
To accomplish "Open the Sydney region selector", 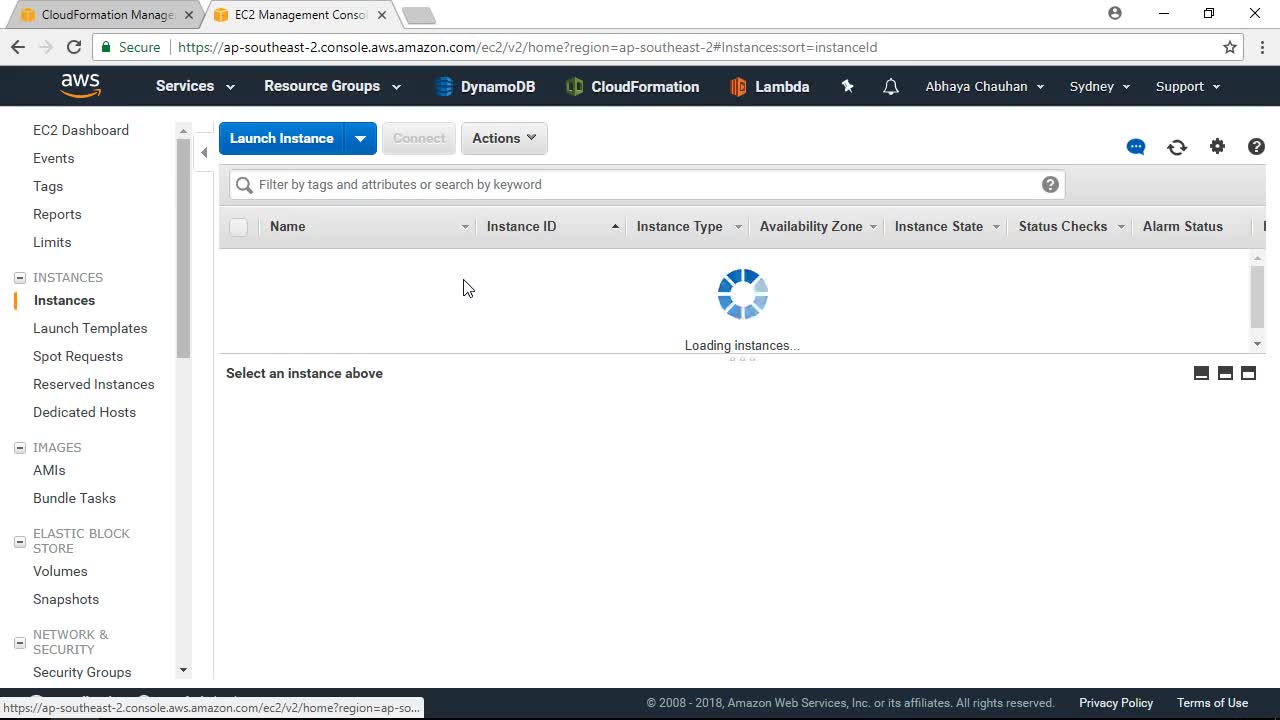I will 1100,86.
